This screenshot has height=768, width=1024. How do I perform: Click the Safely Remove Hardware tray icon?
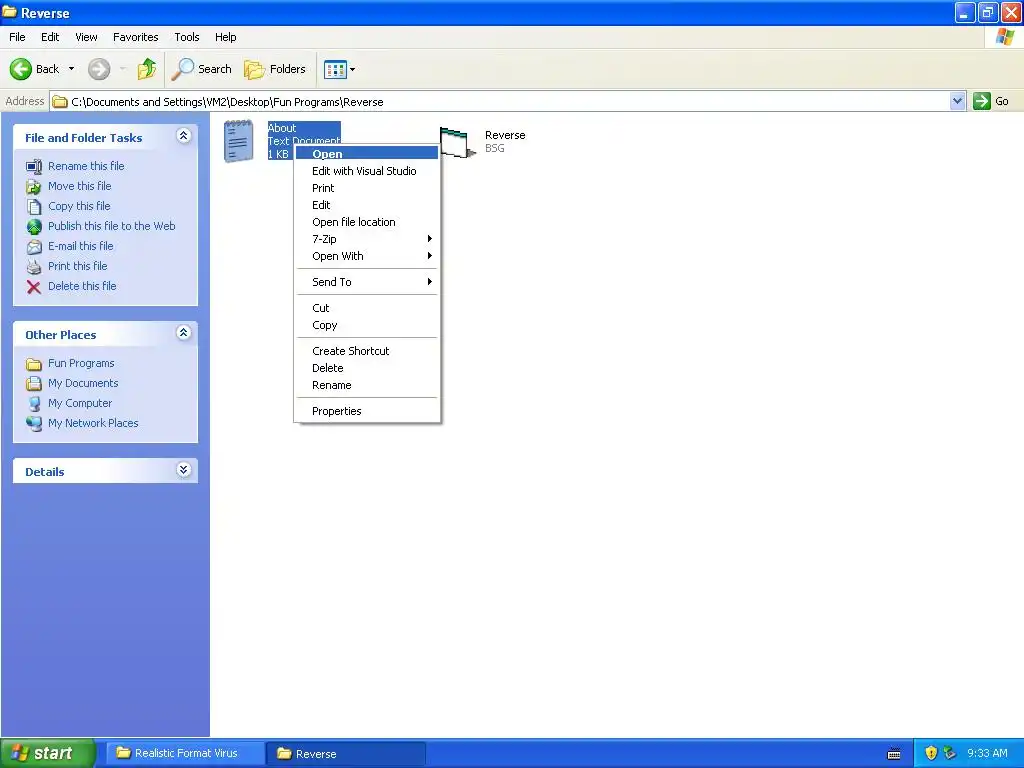point(949,753)
